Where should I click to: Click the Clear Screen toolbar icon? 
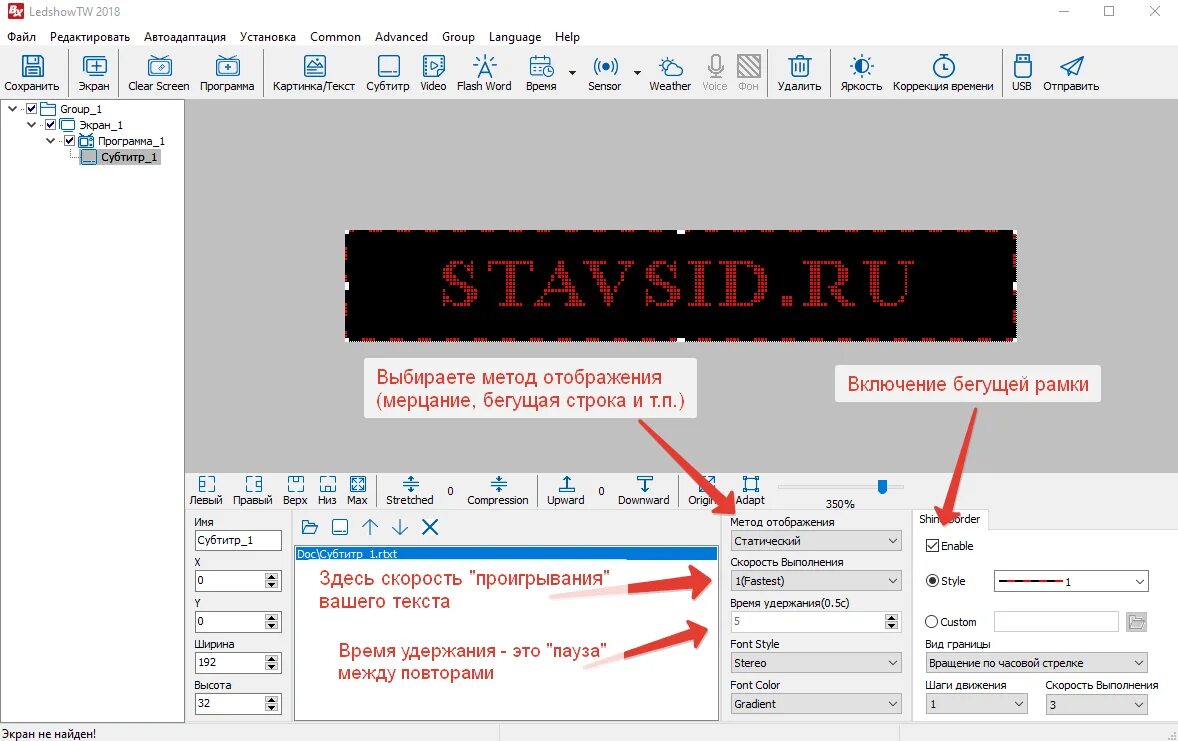159,67
